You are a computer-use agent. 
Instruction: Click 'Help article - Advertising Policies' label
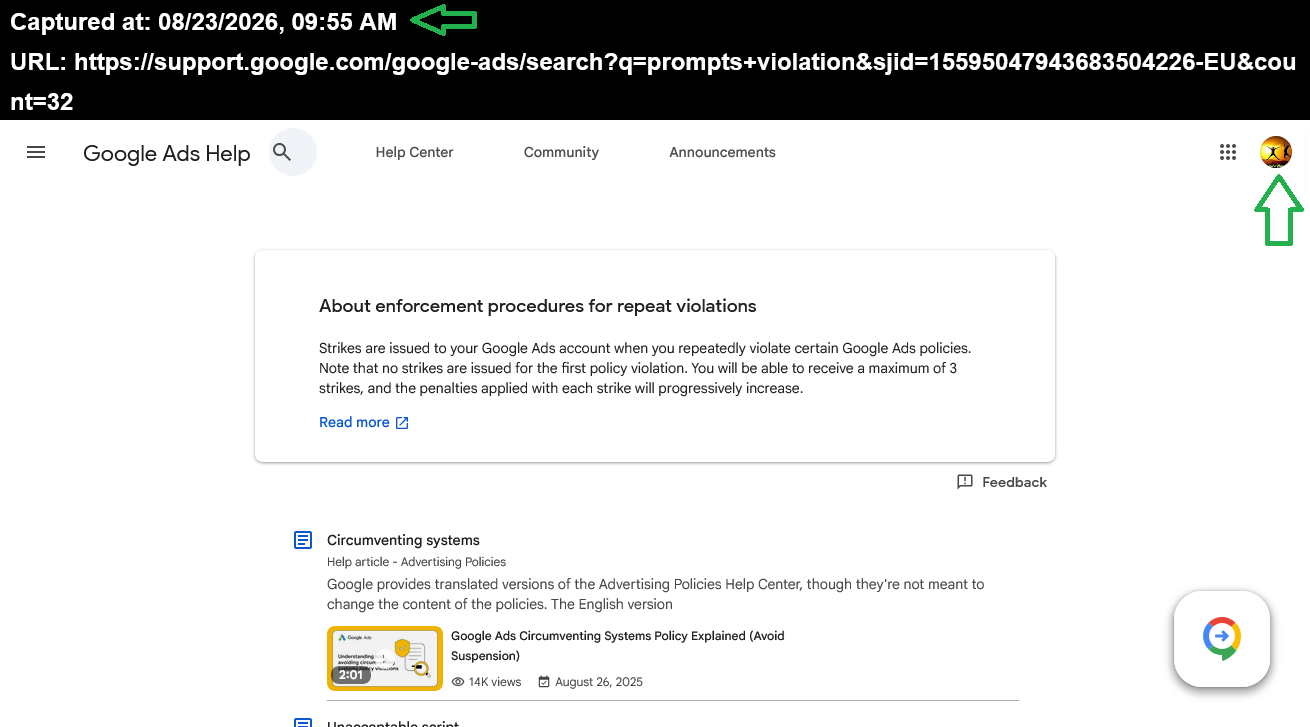click(416, 562)
